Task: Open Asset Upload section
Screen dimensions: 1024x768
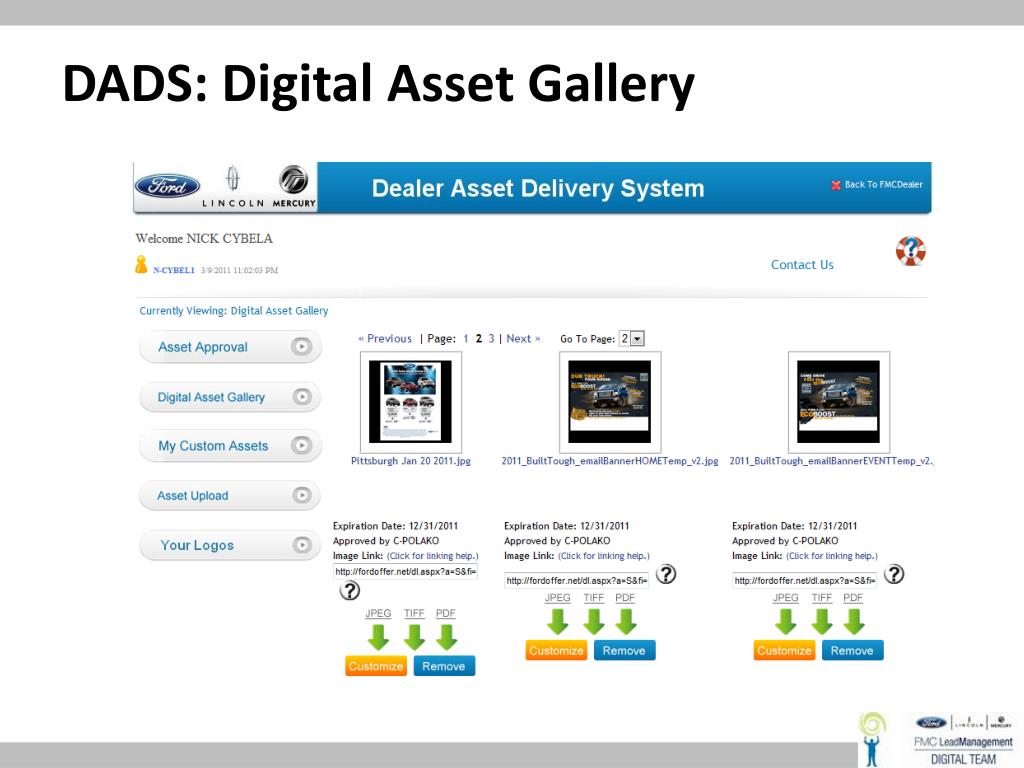Action: point(230,496)
